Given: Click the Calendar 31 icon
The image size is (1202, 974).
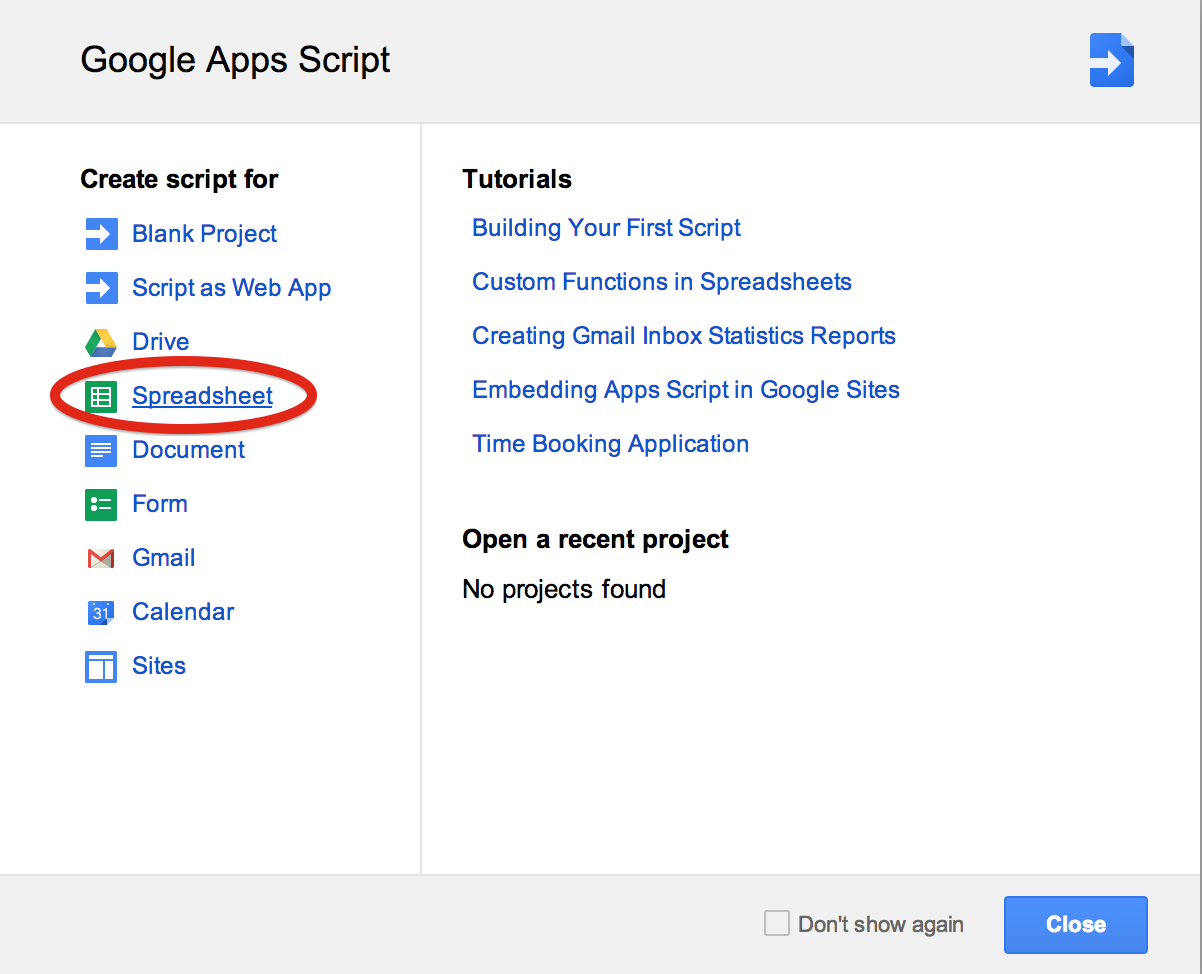Looking at the screenshot, I should click(101, 612).
